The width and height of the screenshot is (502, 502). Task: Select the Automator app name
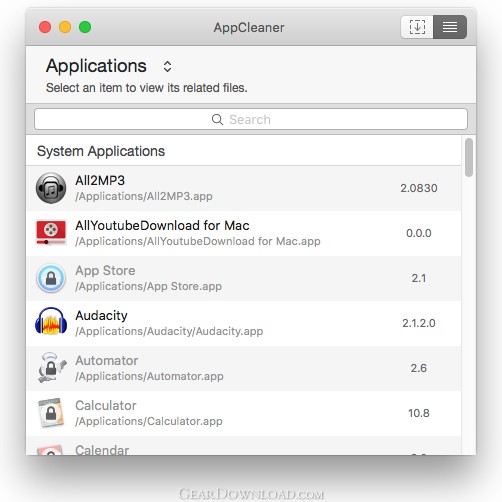(x=107, y=361)
